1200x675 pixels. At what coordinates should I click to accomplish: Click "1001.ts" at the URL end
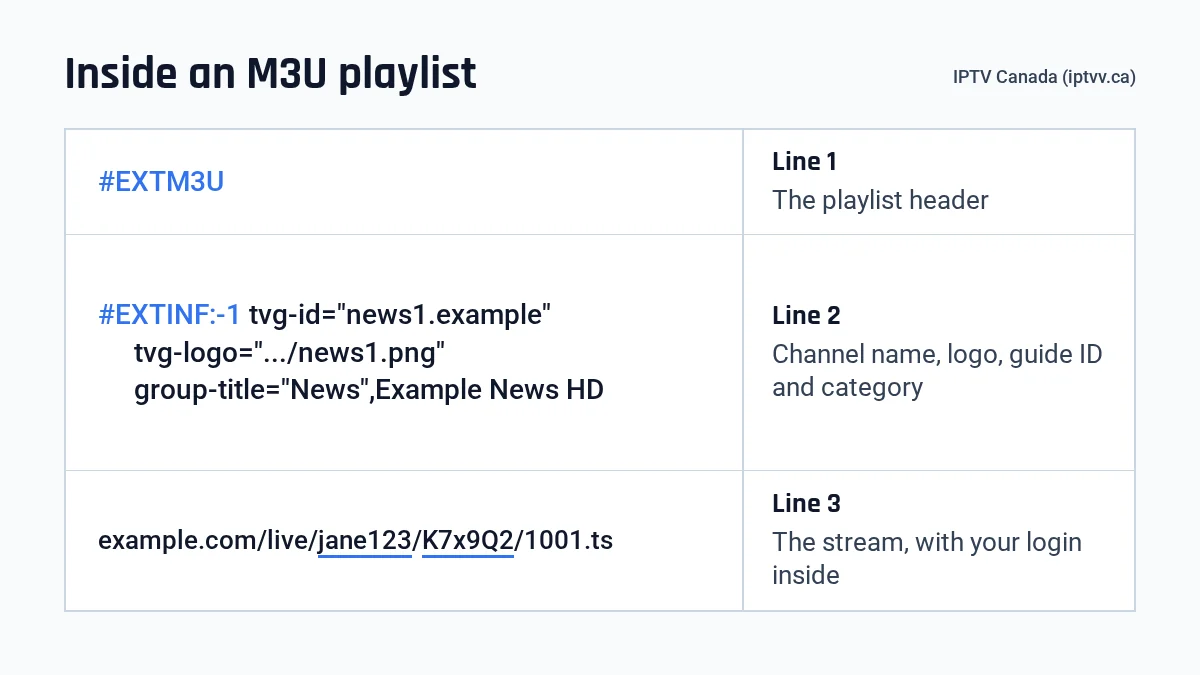click(568, 541)
